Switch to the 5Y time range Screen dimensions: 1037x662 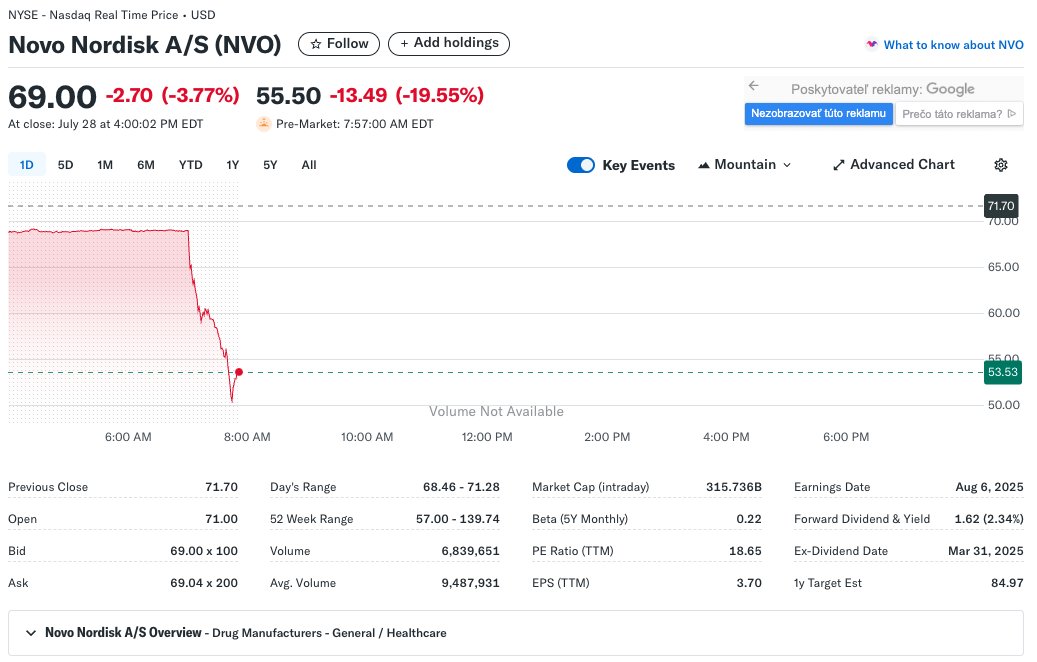[270, 165]
